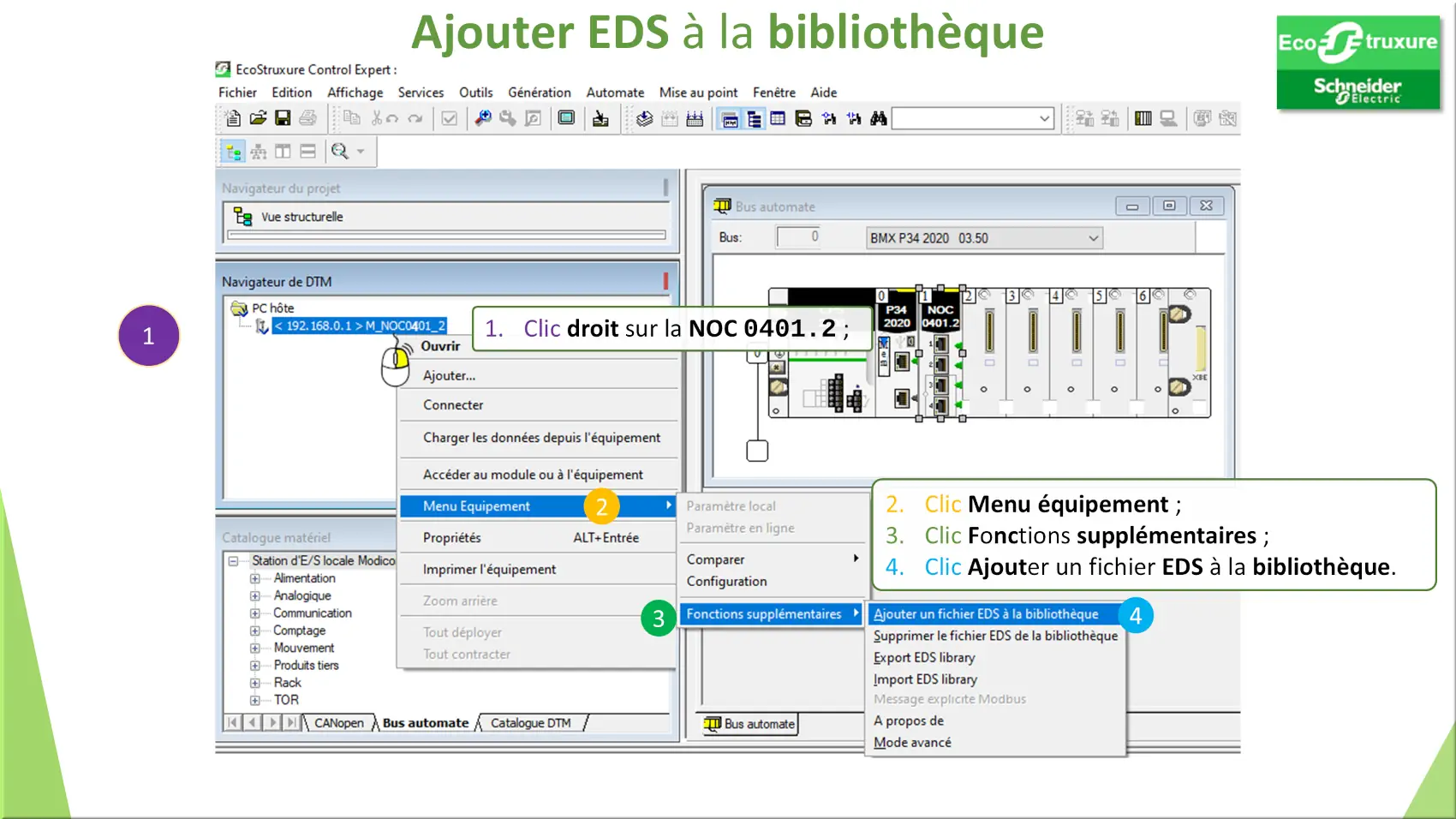Select Menu Equipement in context menu
This screenshot has height=819, width=1456.
(538, 506)
